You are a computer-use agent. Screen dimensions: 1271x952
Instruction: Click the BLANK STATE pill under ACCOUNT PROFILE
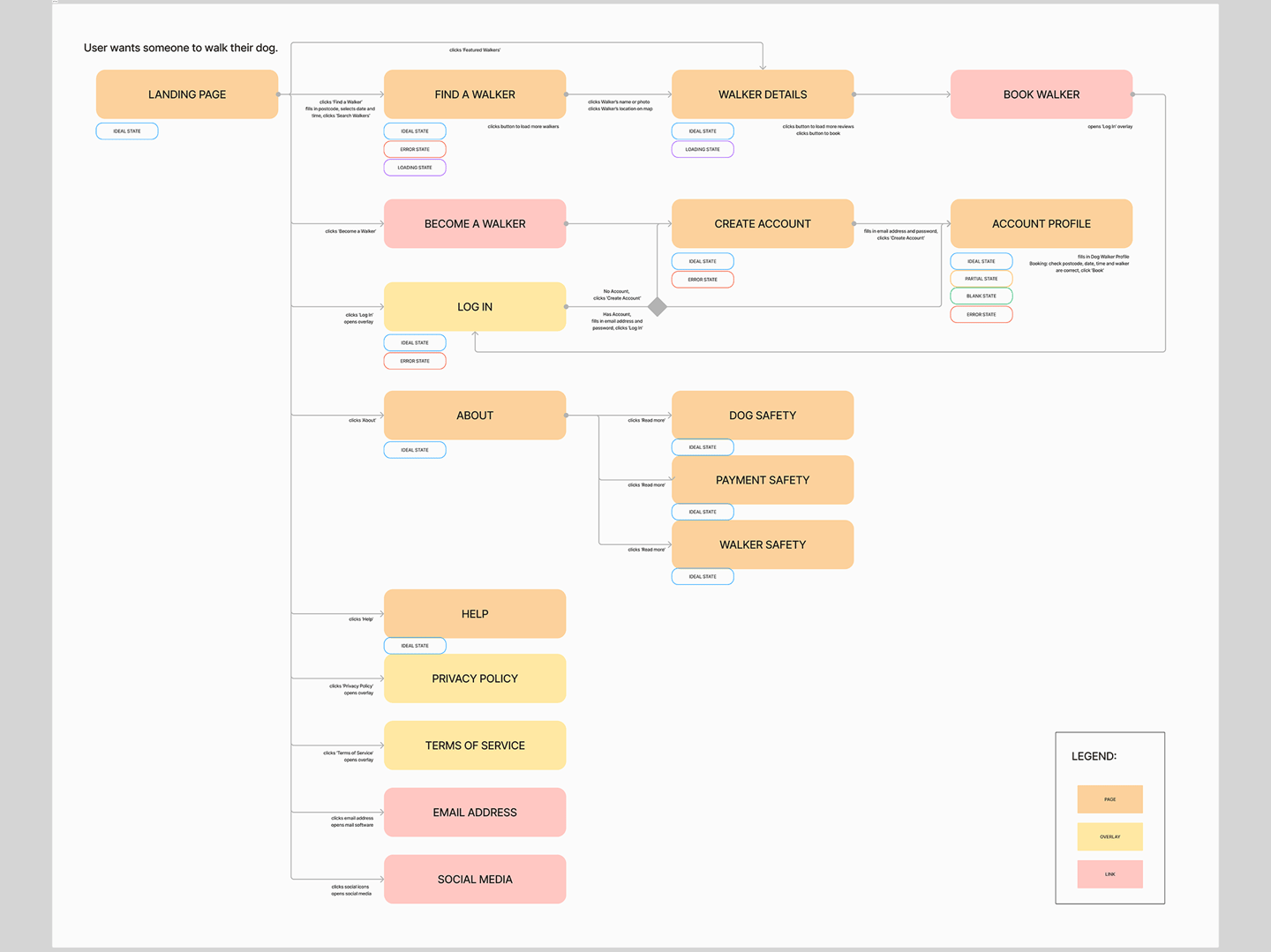(981, 296)
